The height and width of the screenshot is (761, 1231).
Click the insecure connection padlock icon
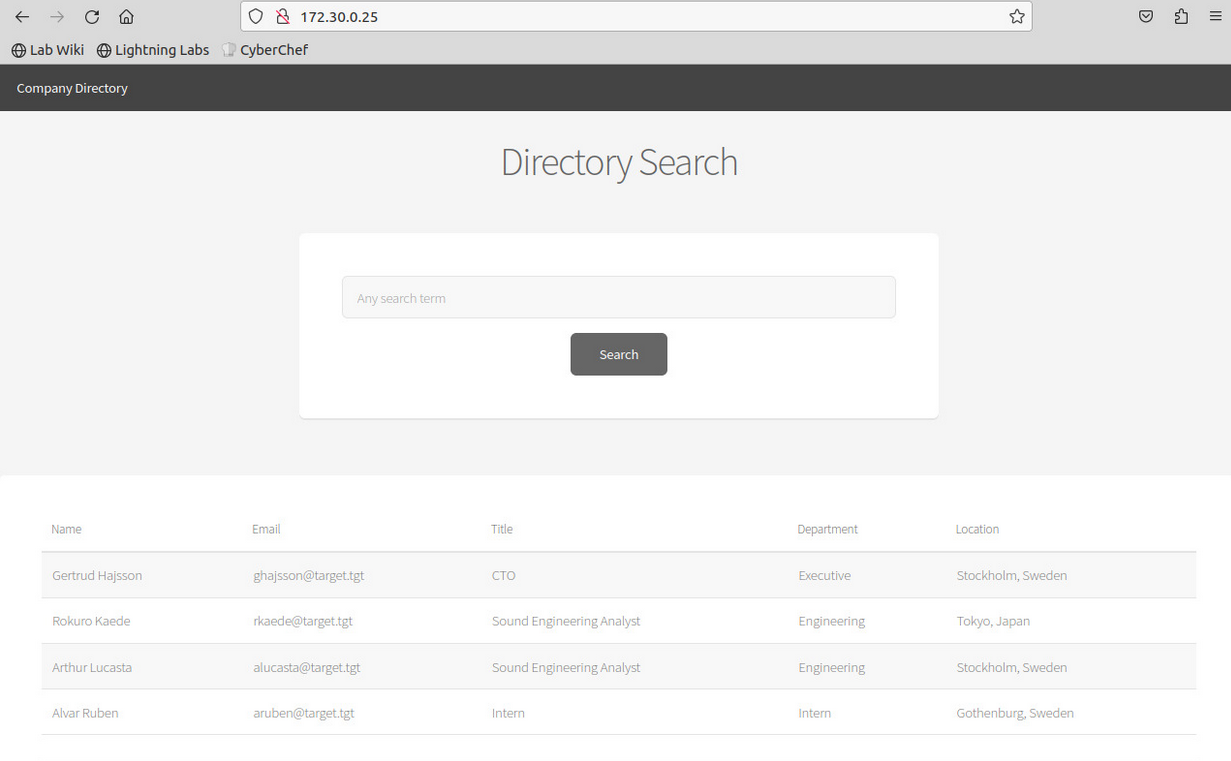click(282, 17)
